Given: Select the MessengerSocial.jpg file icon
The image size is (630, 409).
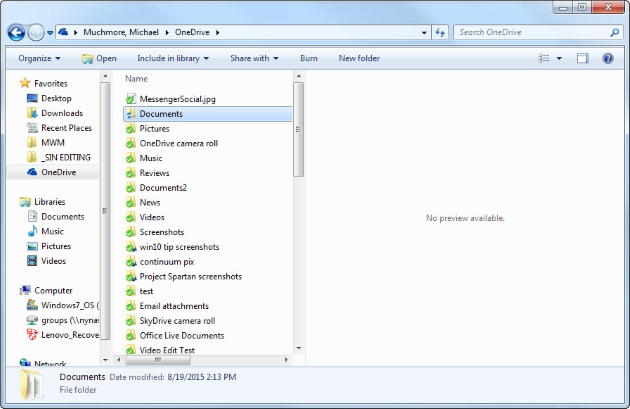Looking at the screenshot, I should tap(130, 99).
